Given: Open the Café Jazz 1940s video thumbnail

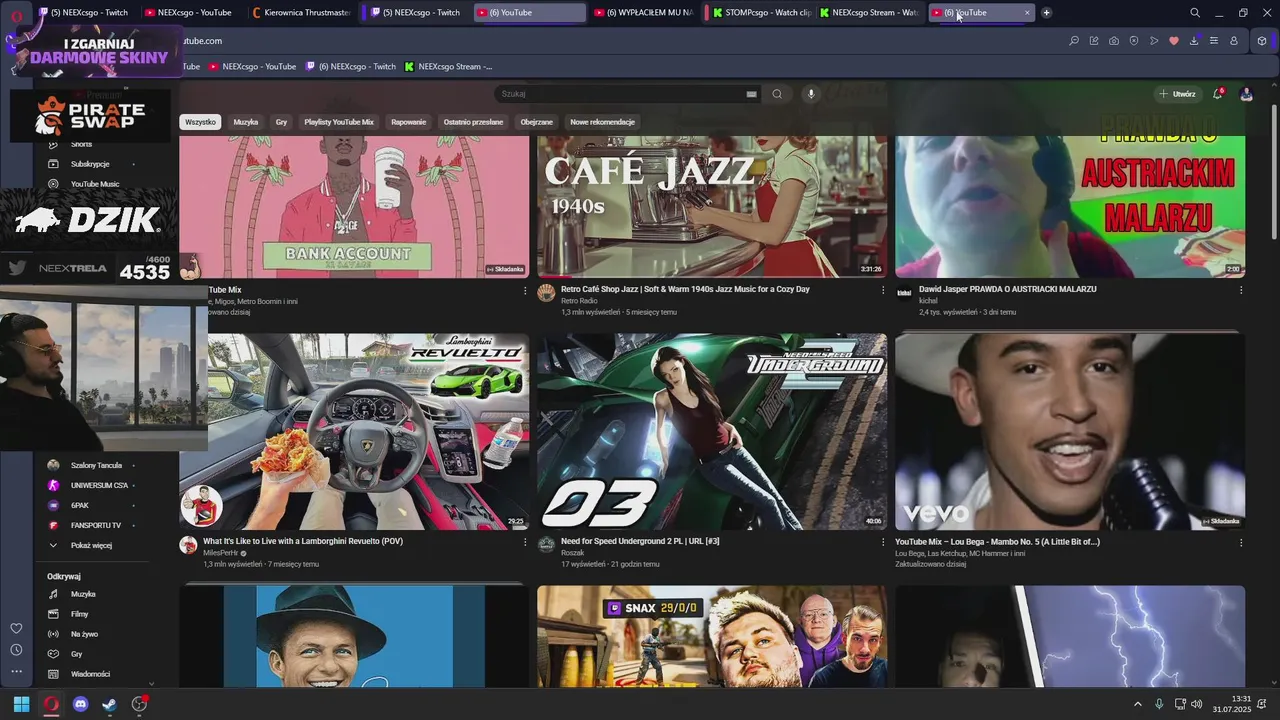Looking at the screenshot, I should pyautogui.click(x=712, y=206).
